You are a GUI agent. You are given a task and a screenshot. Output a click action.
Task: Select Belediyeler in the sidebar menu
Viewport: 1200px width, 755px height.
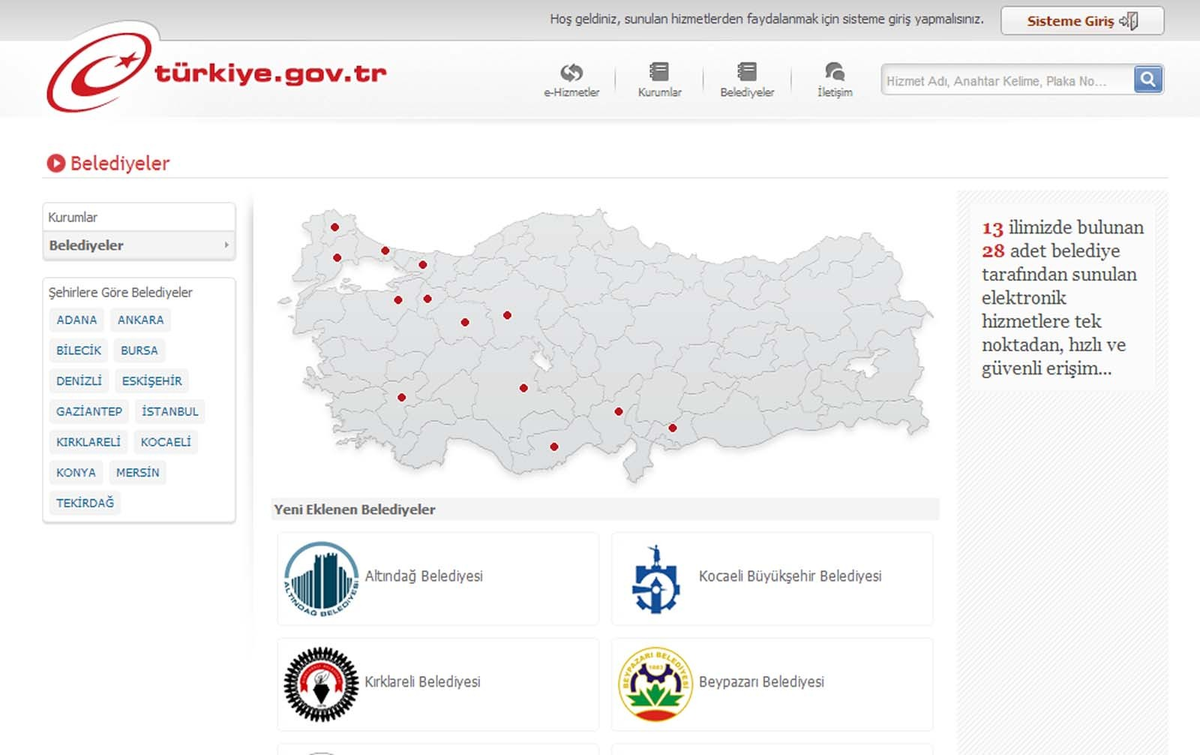[x=139, y=245]
